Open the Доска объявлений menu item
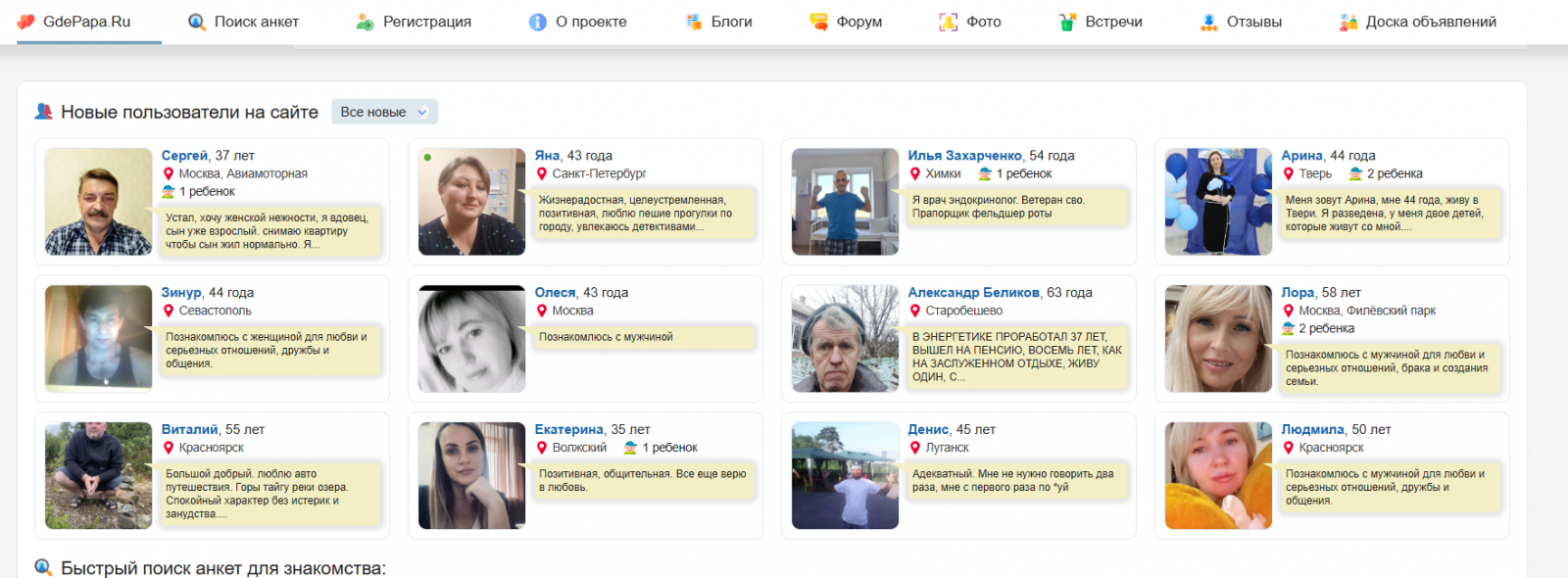The height and width of the screenshot is (578, 1568). point(1418,22)
